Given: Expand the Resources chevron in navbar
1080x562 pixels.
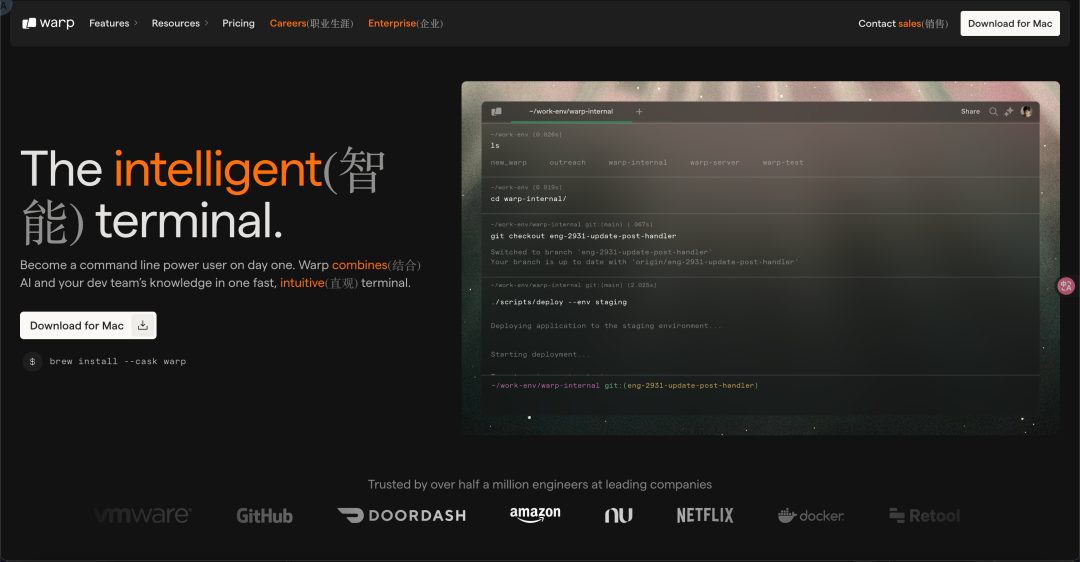Looking at the screenshot, I should click(x=206, y=23).
